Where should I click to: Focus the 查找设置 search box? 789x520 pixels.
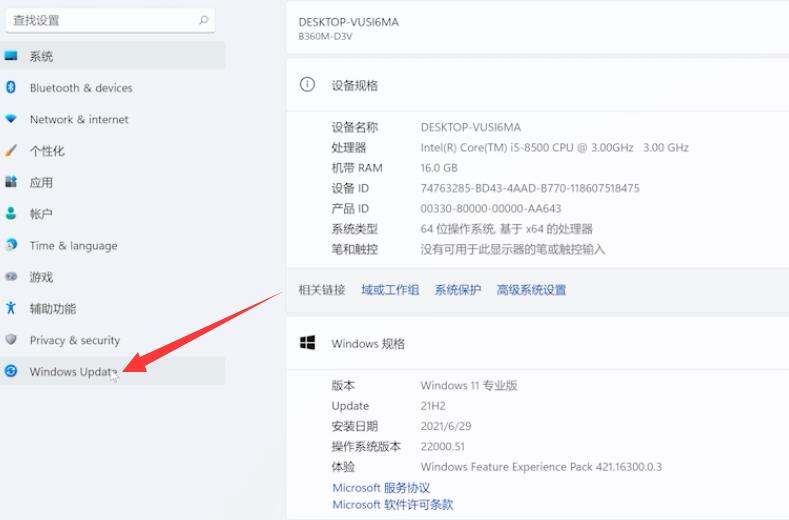pos(110,20)
